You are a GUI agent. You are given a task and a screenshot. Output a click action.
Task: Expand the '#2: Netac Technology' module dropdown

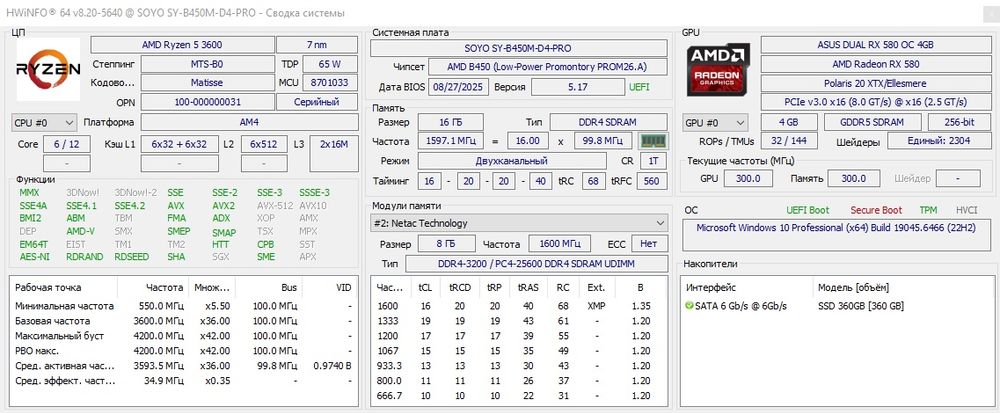point(519,223)
